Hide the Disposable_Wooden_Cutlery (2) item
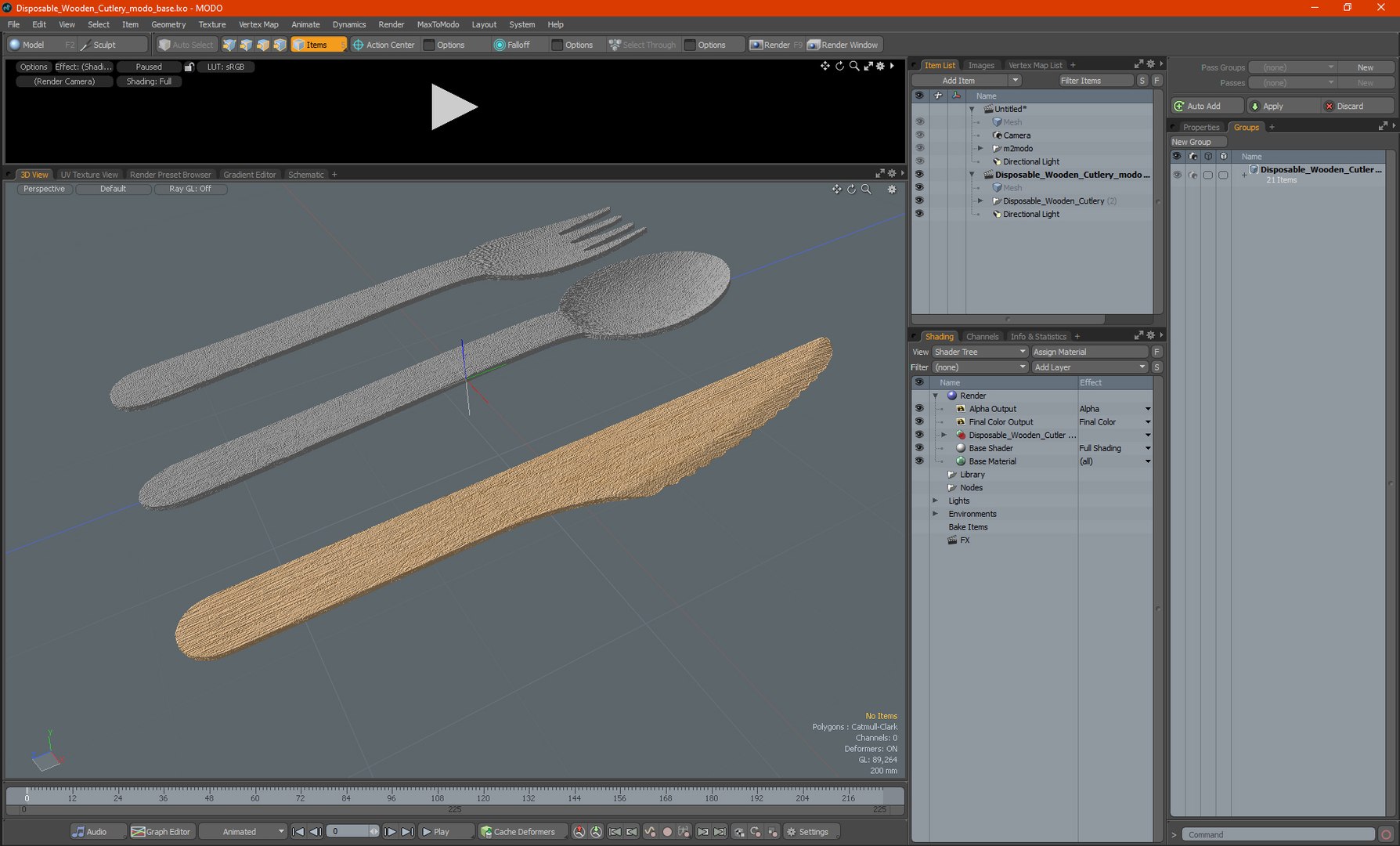Image resolution: width=1400 pixels, height=846 pixels. (x=919, y=201)
